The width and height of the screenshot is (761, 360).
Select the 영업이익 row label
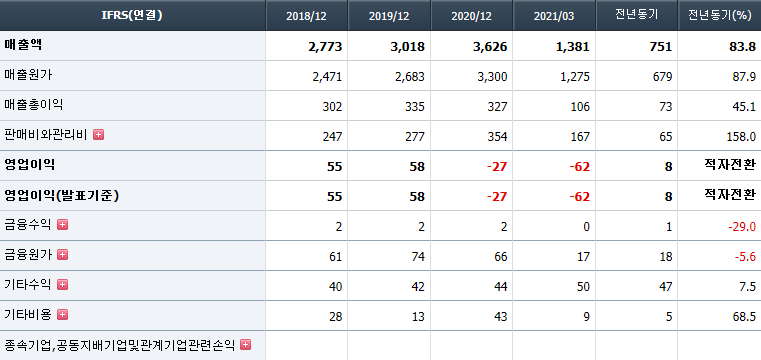click(x=29, y=164)
